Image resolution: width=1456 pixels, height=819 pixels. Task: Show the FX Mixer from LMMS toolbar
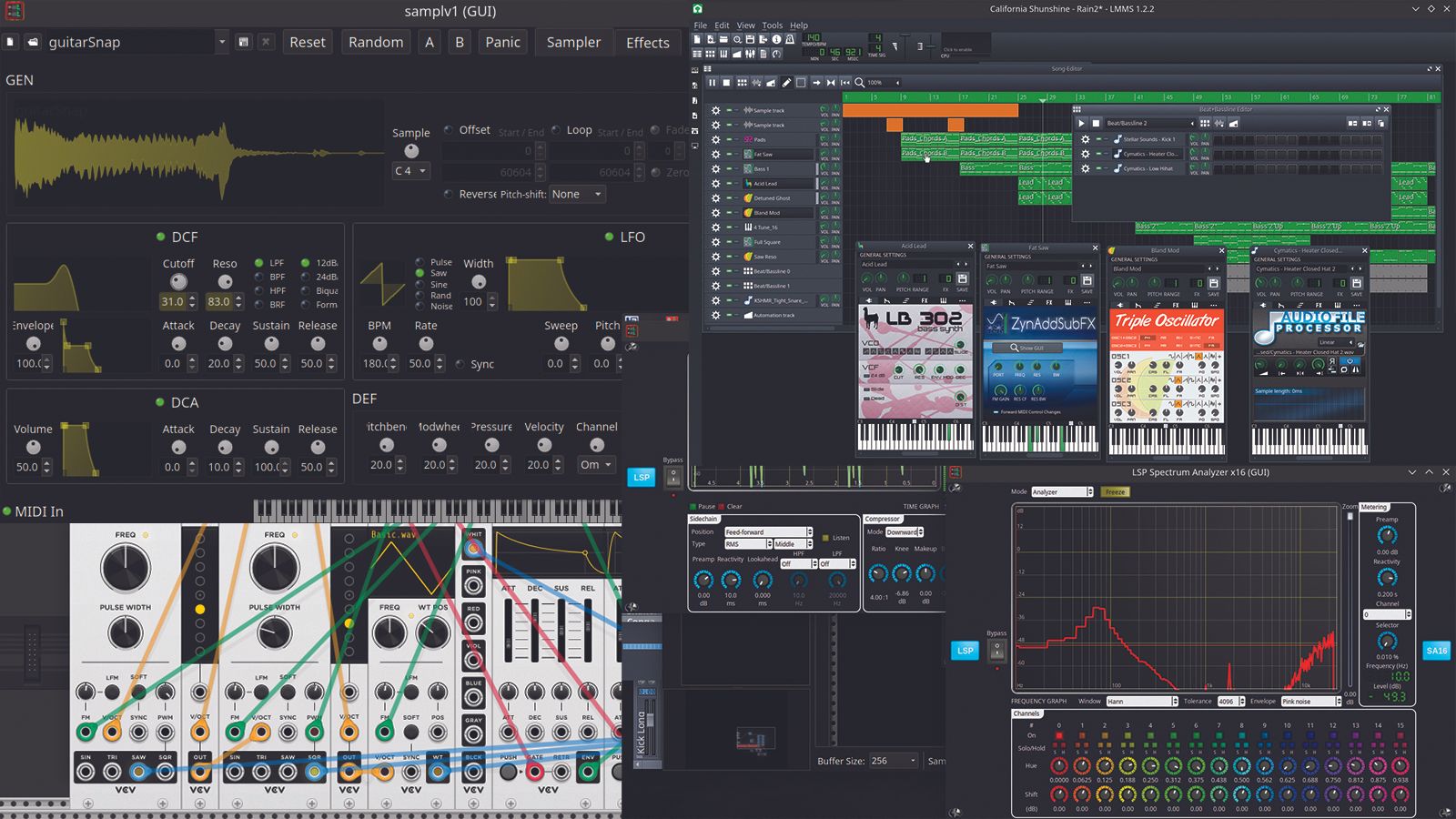750,54
